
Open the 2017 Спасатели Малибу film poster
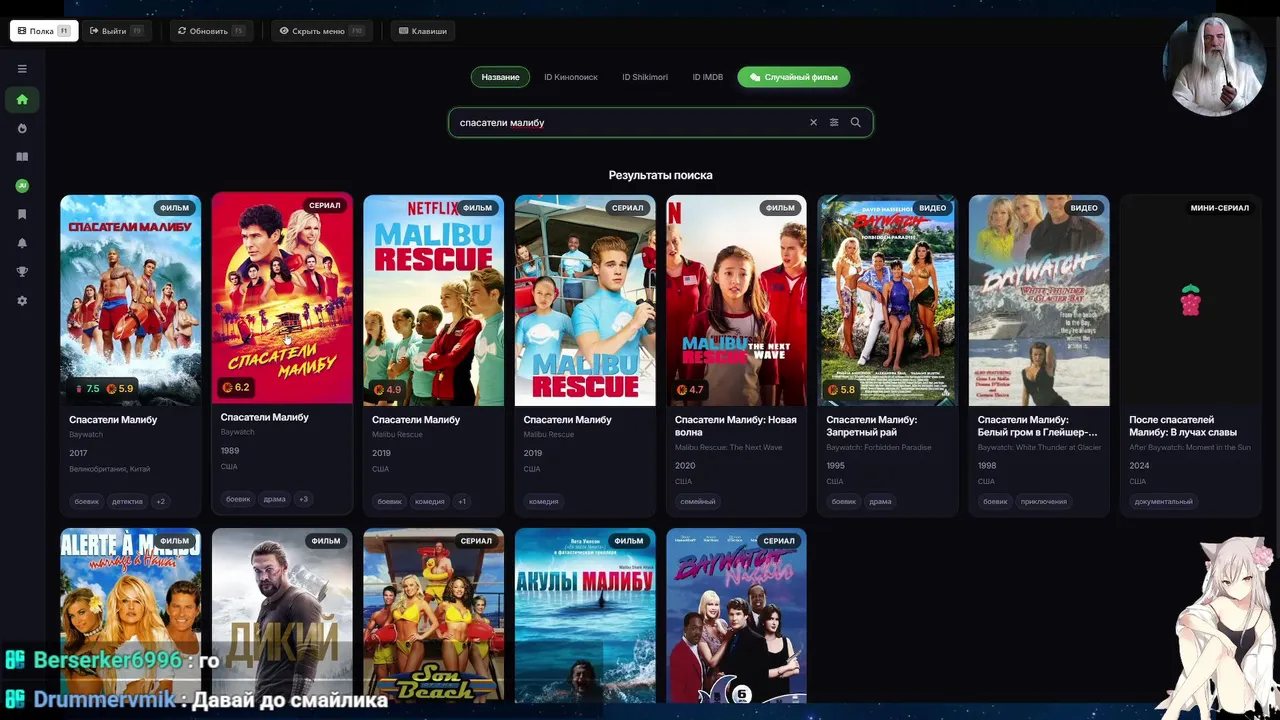(130, 300)
